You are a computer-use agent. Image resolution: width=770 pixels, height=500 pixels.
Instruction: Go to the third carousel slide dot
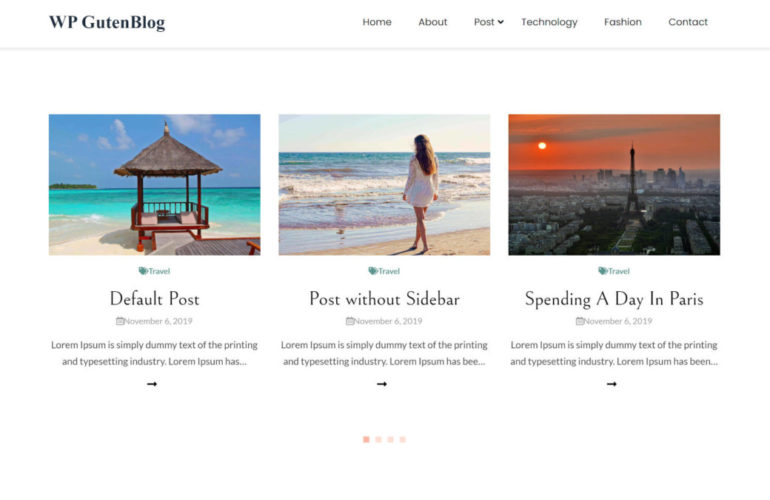coord(390,439)
